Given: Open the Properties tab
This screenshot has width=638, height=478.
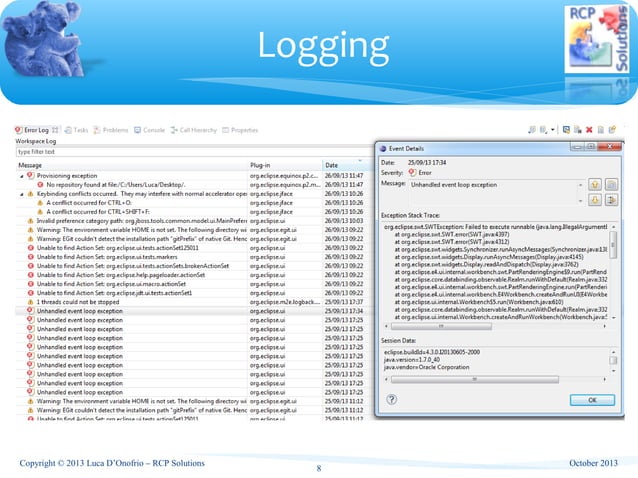Looking at the screenshot, I should [x=240, y=130].
